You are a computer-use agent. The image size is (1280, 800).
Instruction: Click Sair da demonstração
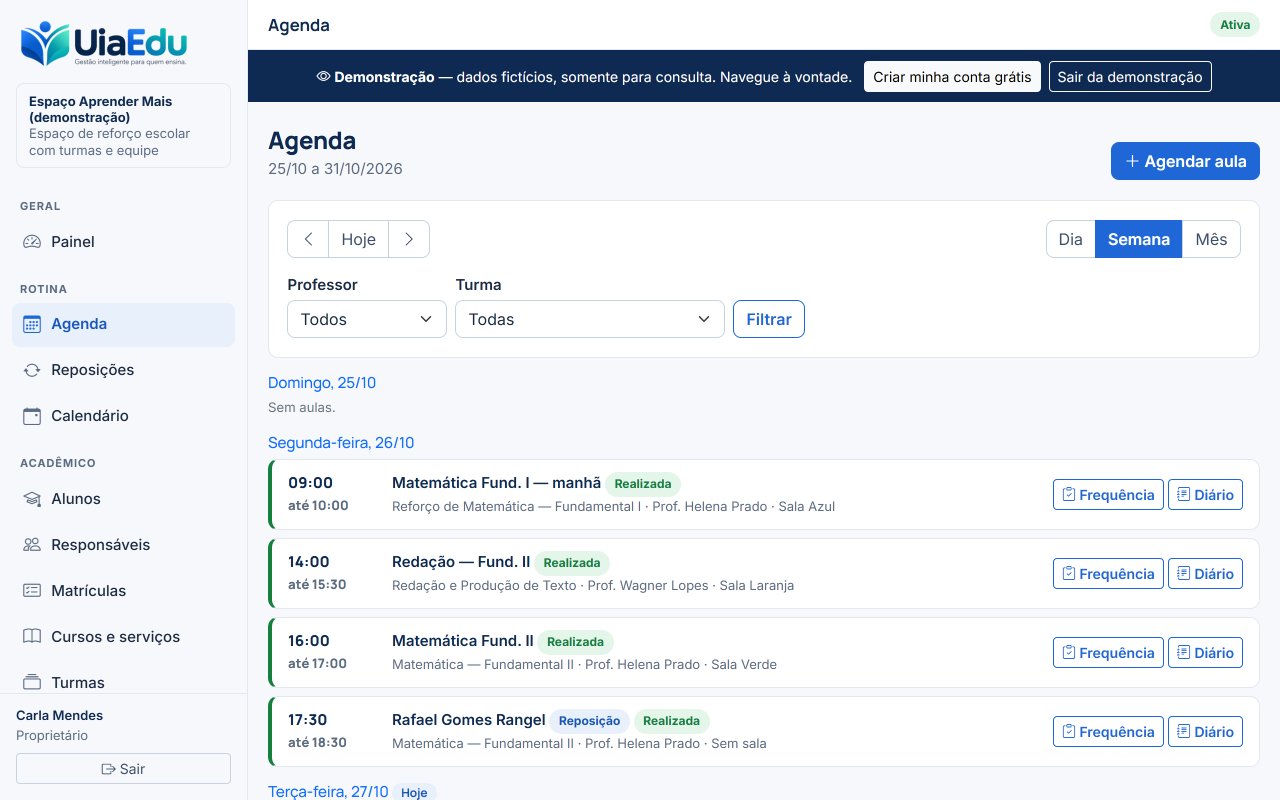point(1130,77)
